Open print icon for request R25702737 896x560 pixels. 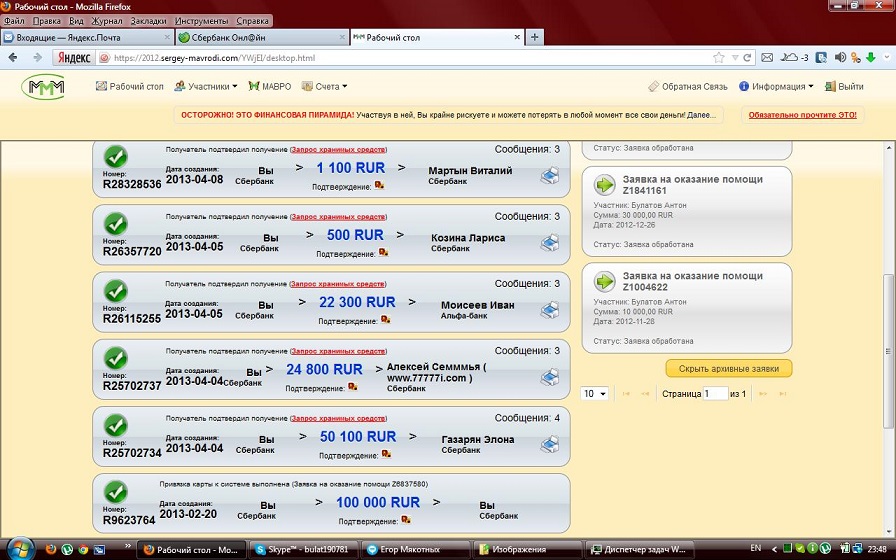click(550, 377)
